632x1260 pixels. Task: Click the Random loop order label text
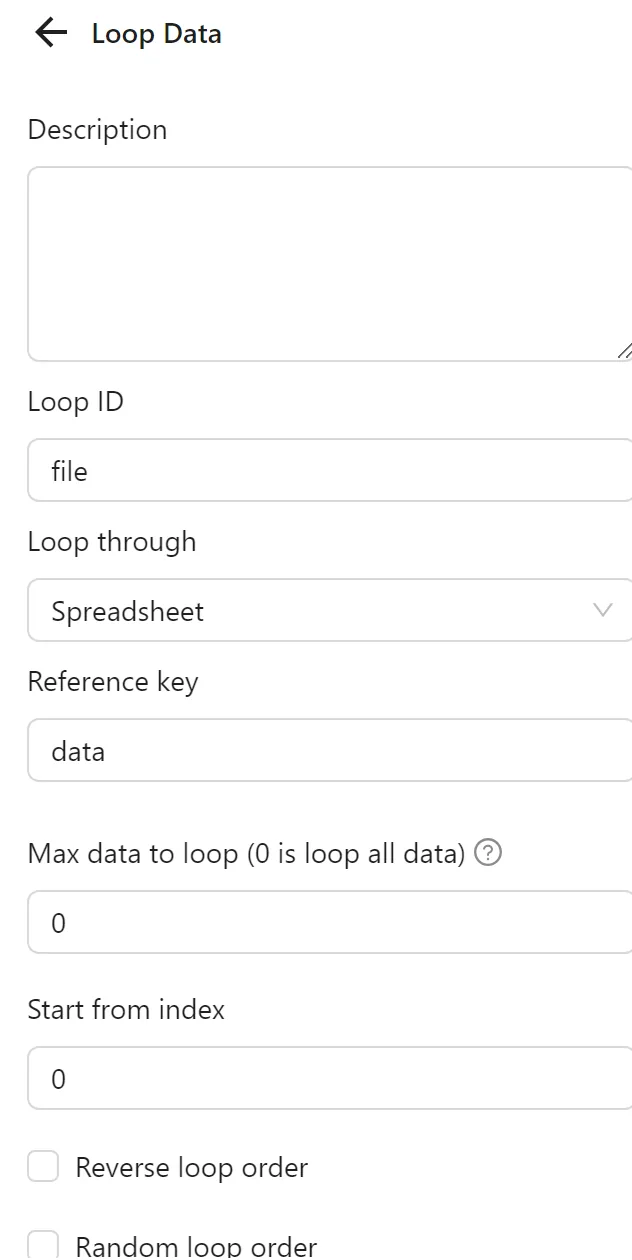(x=195, y=1245)
